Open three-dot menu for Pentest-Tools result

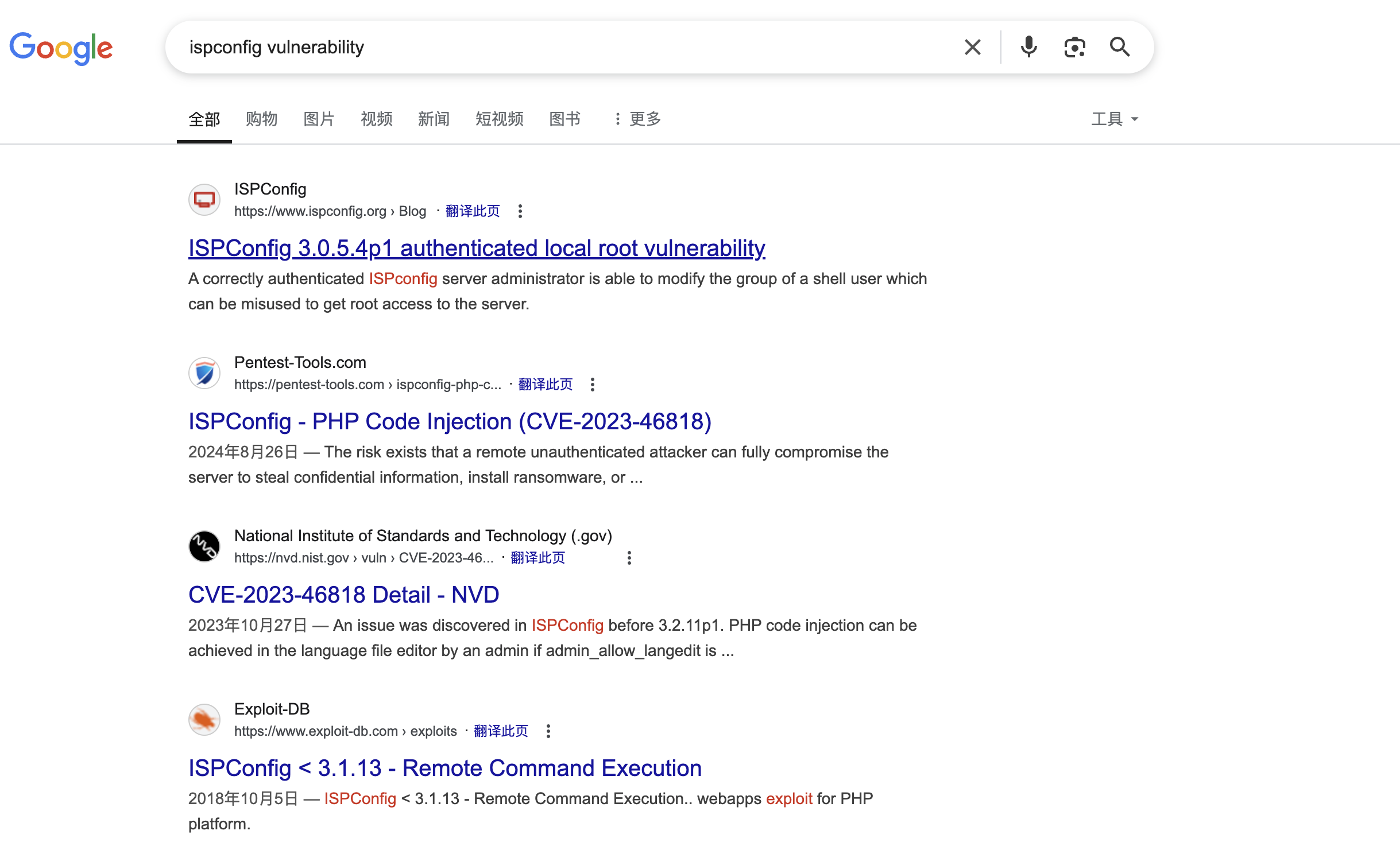click(x=593, y=385)
